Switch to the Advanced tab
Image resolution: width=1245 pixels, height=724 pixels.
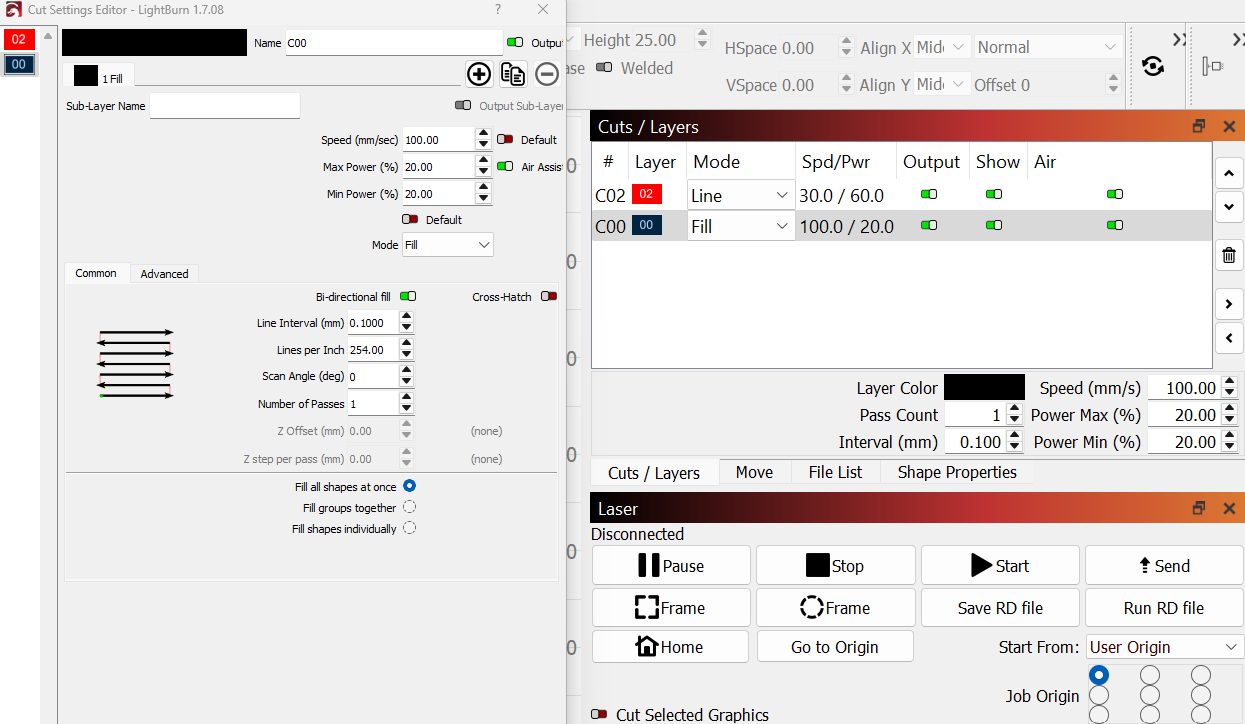(x=164, y=274)
